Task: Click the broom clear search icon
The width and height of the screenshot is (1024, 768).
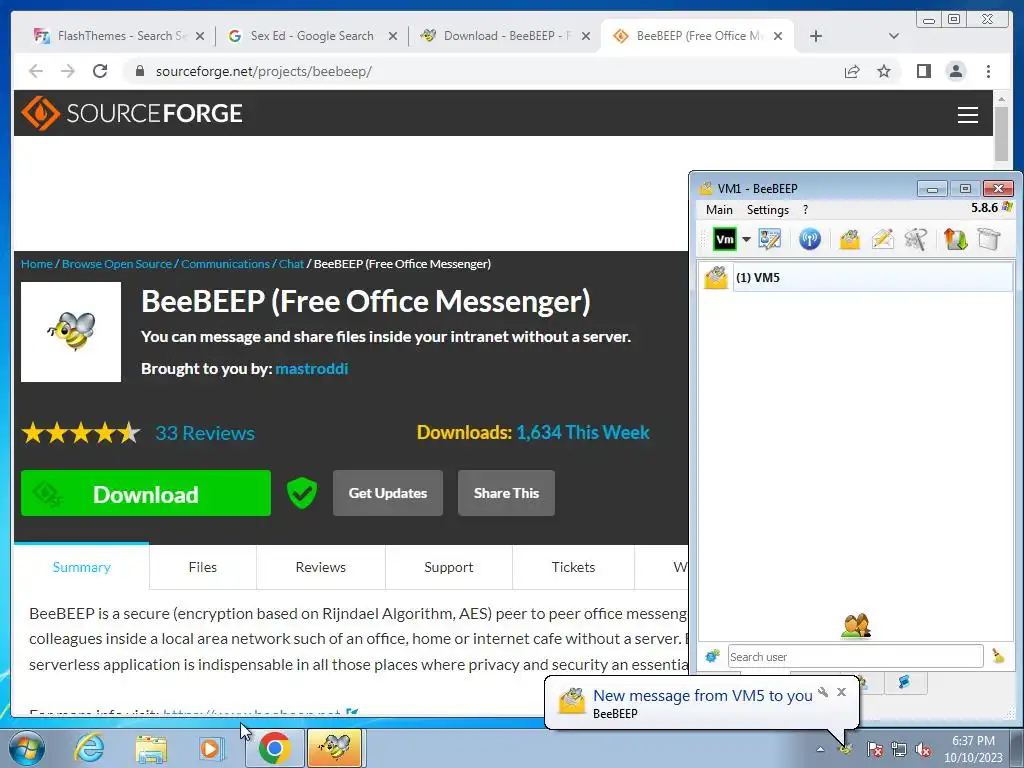Action: [x=998, y=656]
